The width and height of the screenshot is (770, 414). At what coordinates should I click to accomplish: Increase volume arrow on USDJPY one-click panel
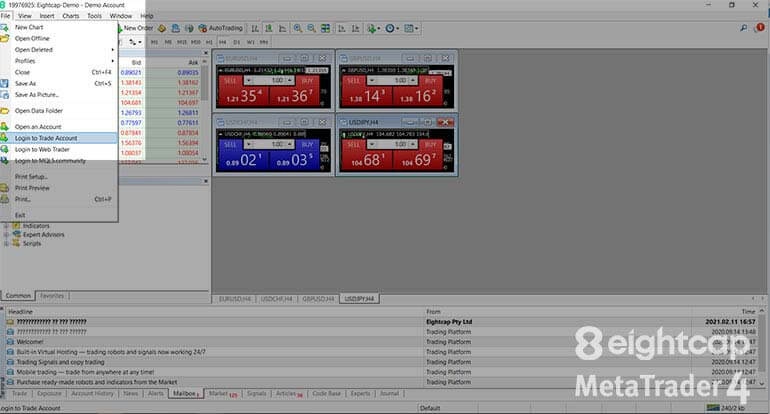coord(413,144)
